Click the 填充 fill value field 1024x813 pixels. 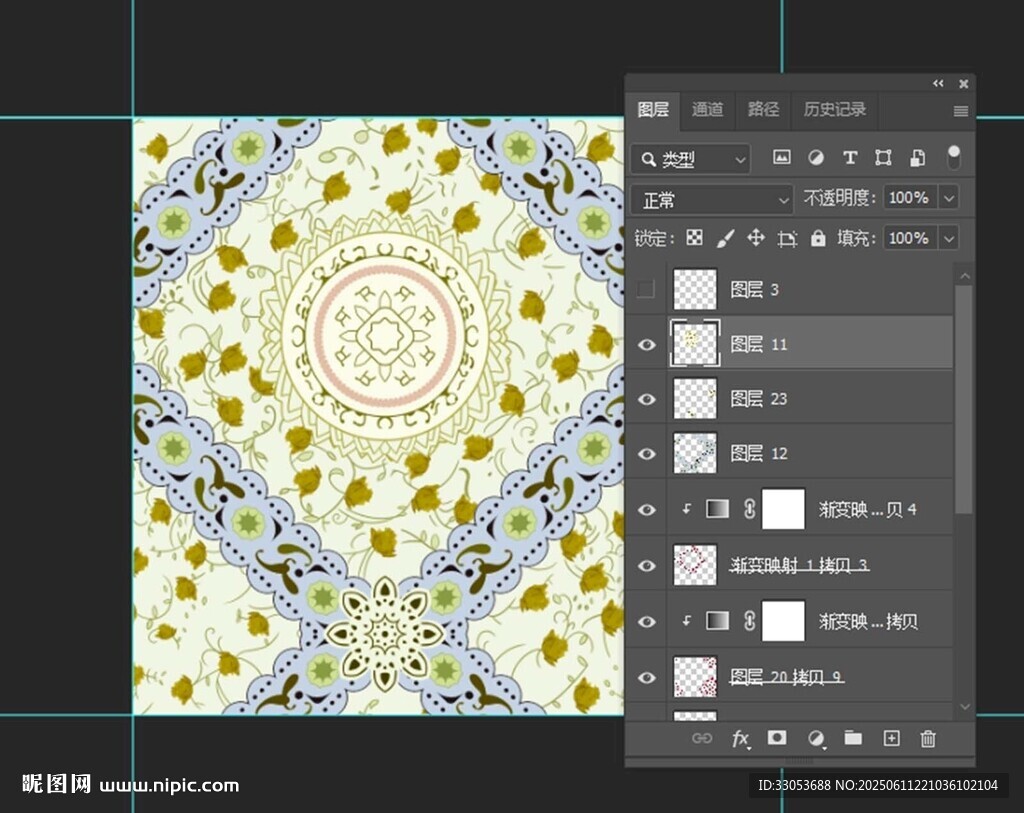(907, 238)
